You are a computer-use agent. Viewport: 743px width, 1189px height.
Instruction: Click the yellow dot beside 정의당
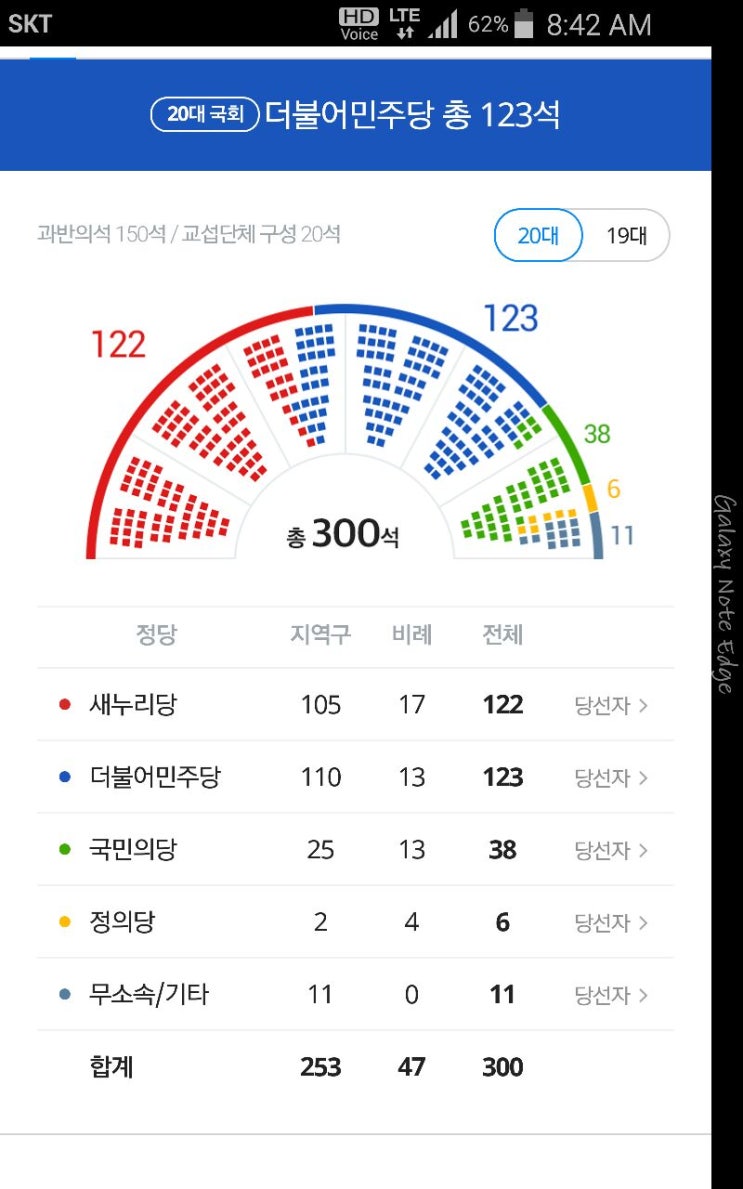coord(65,922)
